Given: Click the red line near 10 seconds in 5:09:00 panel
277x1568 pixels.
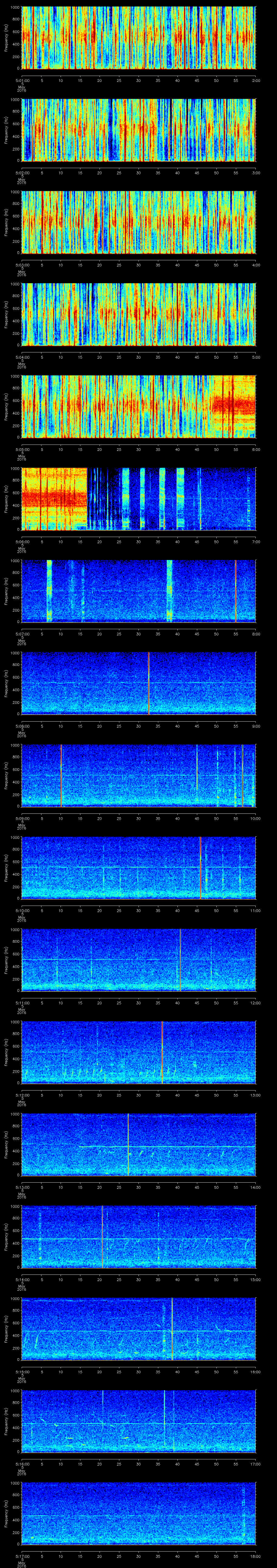Looking at the screenshot, I should click(x=61, y=775).
